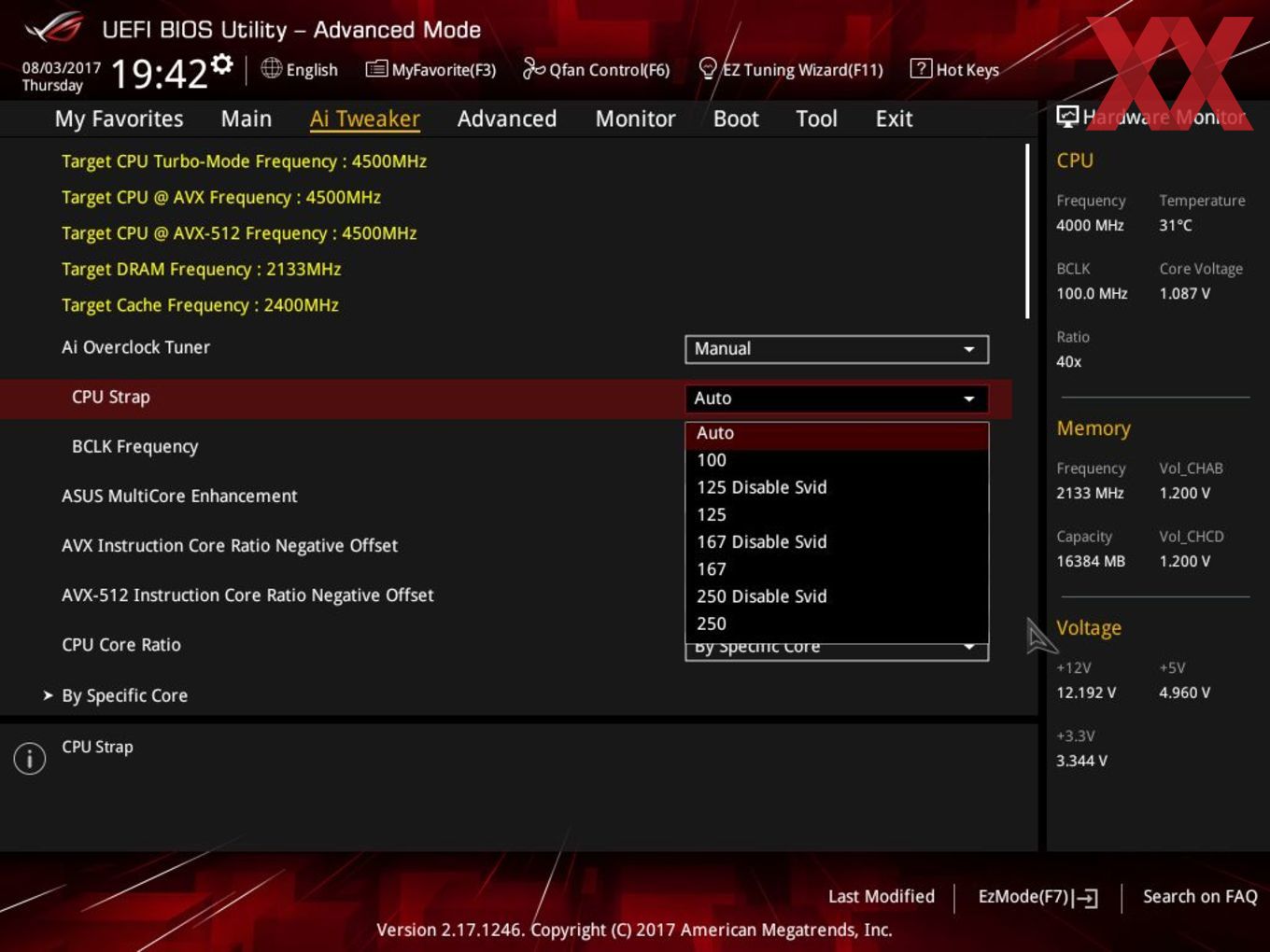
Task: Click the Hardware Monitor screen icon
Action: point(1067,117)
